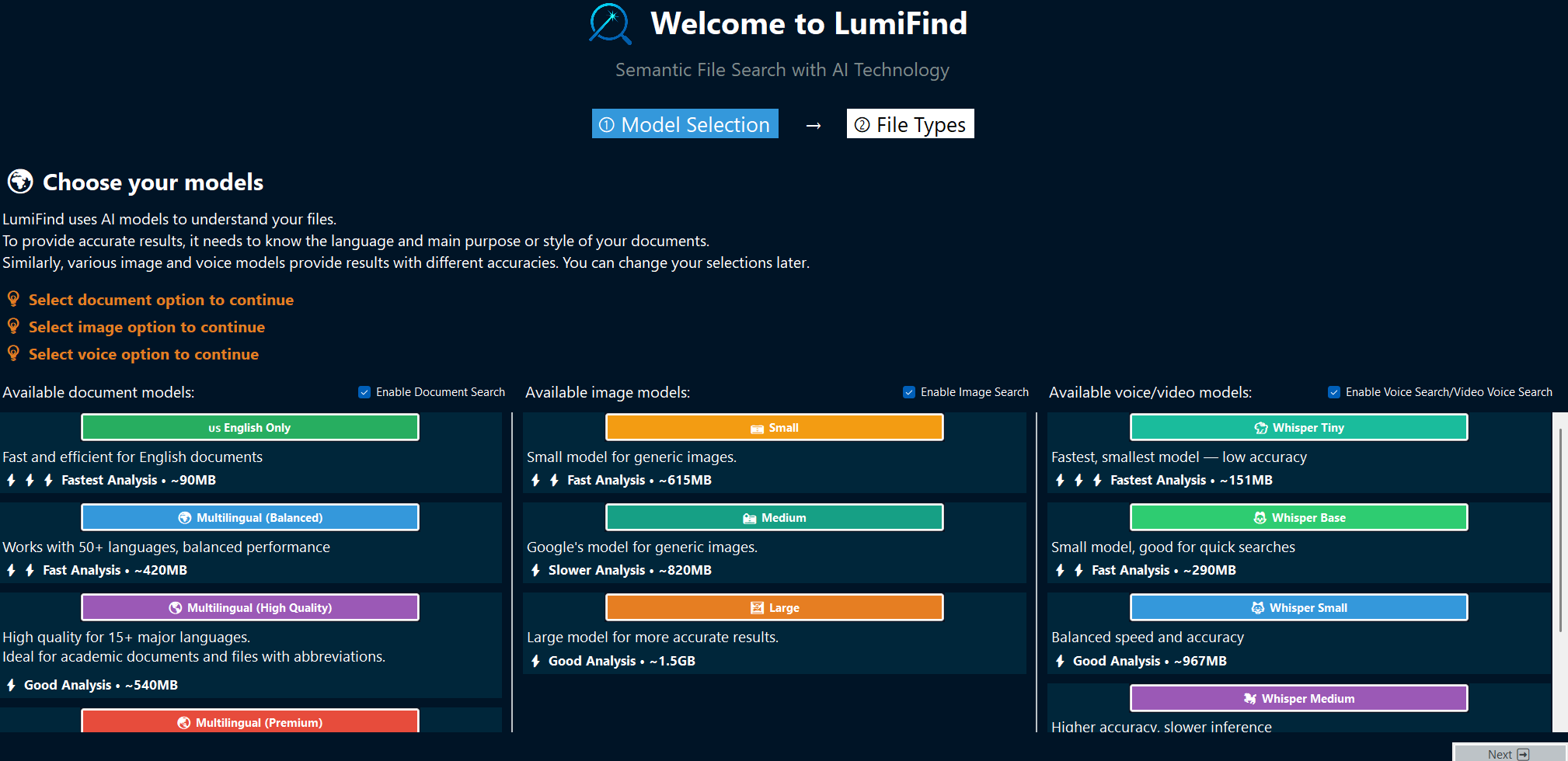Click the lightning bolt icon near Fastest Analysis
The height and width of the screenshot is (761, 1568).
(11, 480)
